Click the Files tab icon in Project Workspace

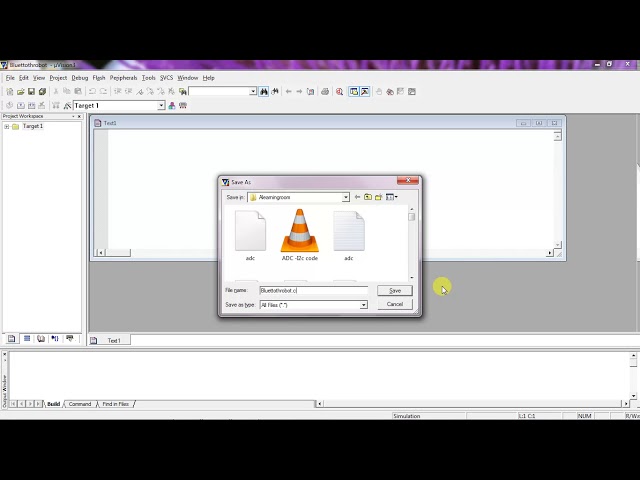[11, 339]
